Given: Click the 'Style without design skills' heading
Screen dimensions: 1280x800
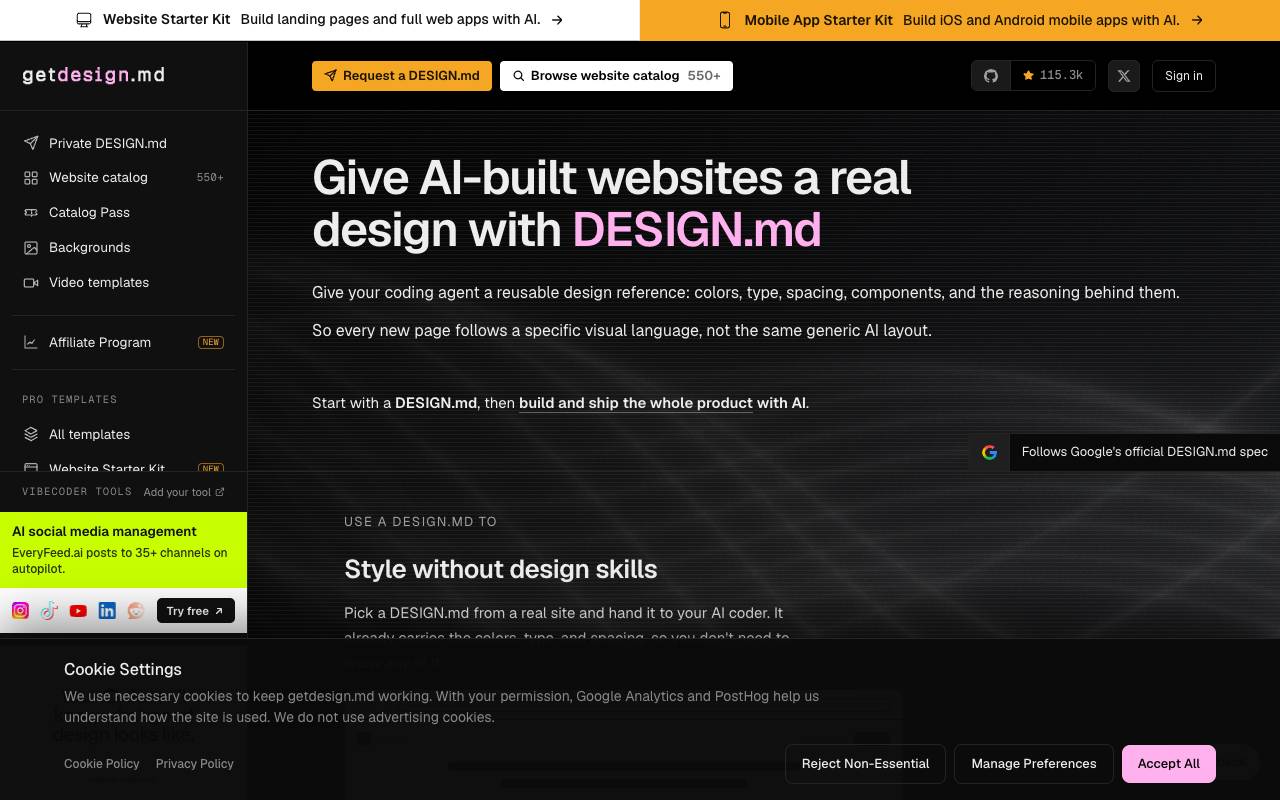Looking at the screenshot, I should pyautogui.click(x=501, y=569).
